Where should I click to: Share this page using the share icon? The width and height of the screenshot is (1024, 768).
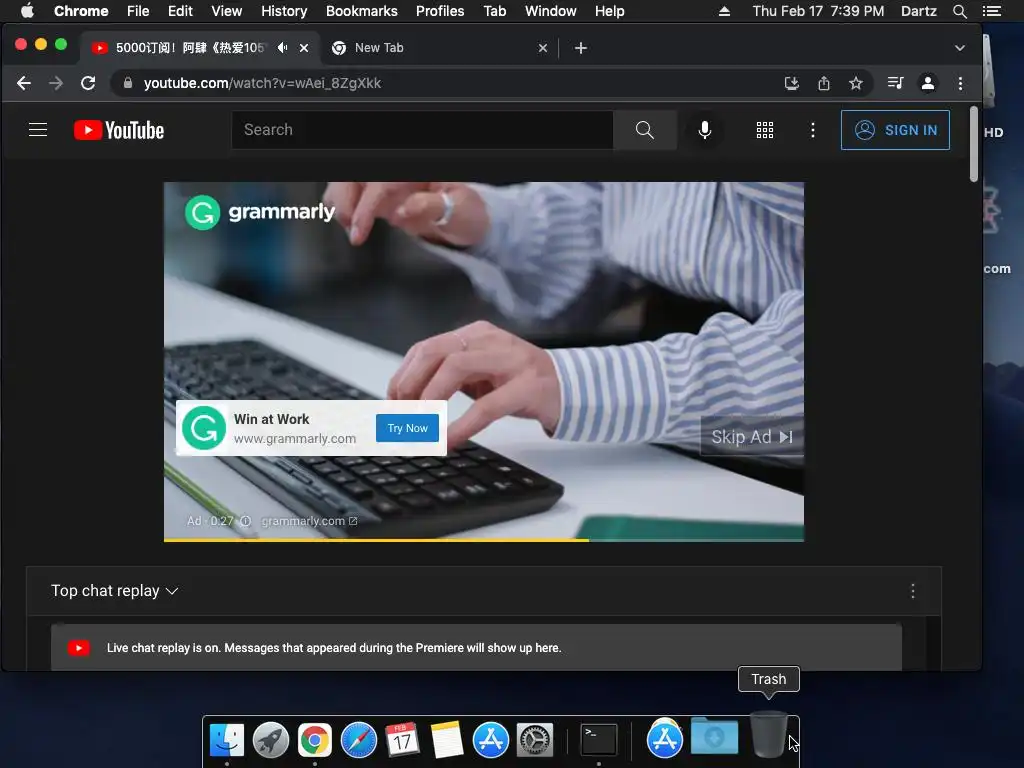click(x=824, y=83)
